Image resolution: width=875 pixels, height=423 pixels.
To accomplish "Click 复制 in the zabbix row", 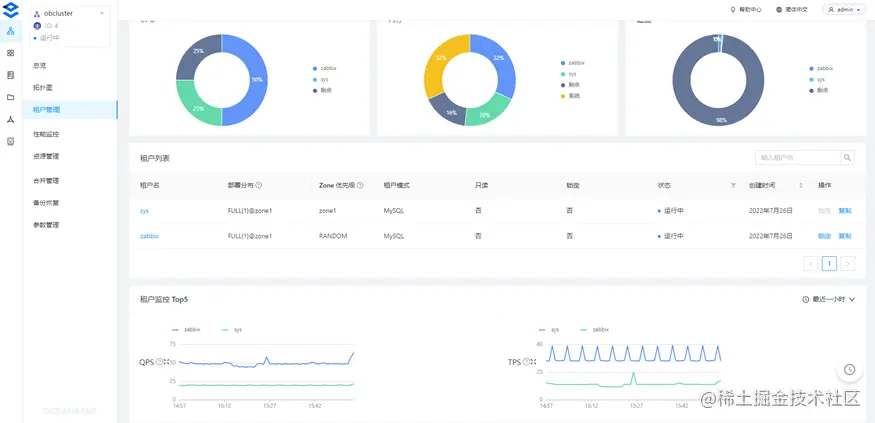I will (845, 236).
